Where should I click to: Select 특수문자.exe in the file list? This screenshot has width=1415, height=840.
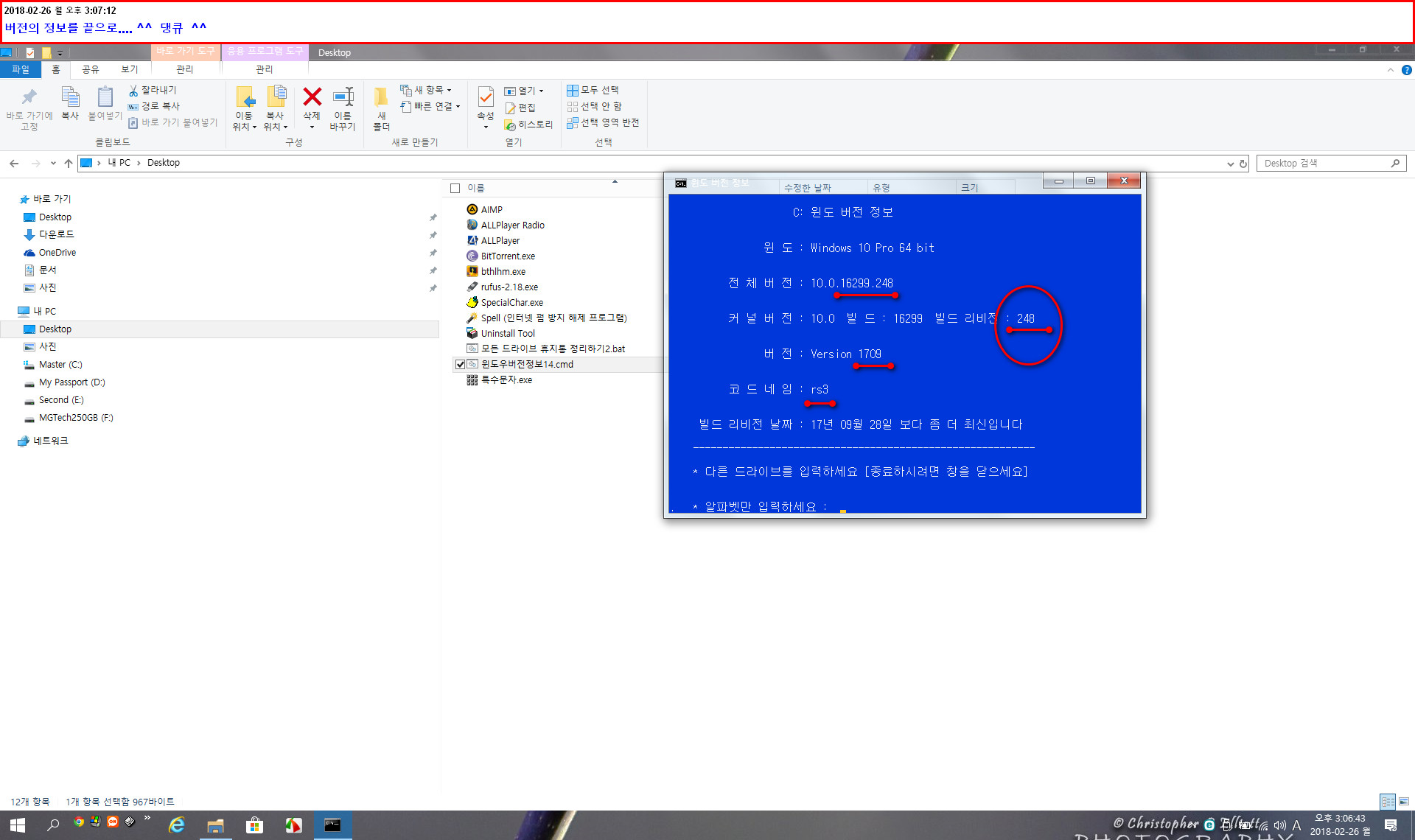tap(499, 380)
